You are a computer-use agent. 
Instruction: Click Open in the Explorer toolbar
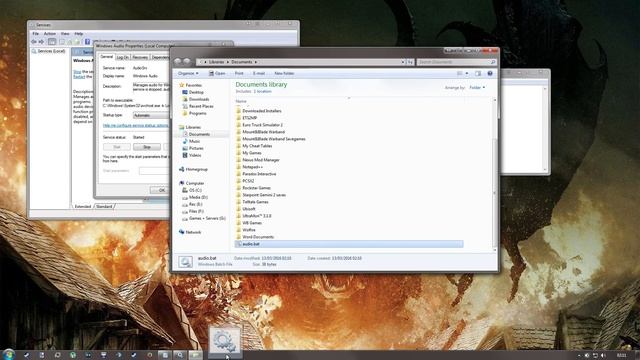[217, 73]
